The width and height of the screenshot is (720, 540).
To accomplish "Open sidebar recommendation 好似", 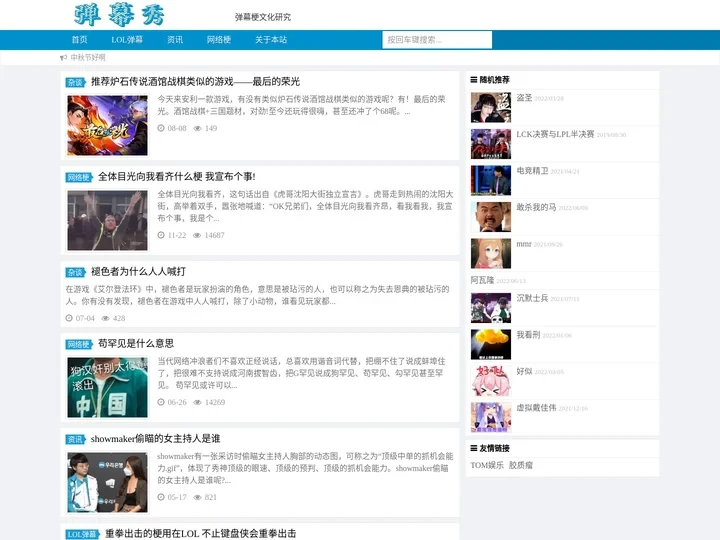I will tap(524, 371).
